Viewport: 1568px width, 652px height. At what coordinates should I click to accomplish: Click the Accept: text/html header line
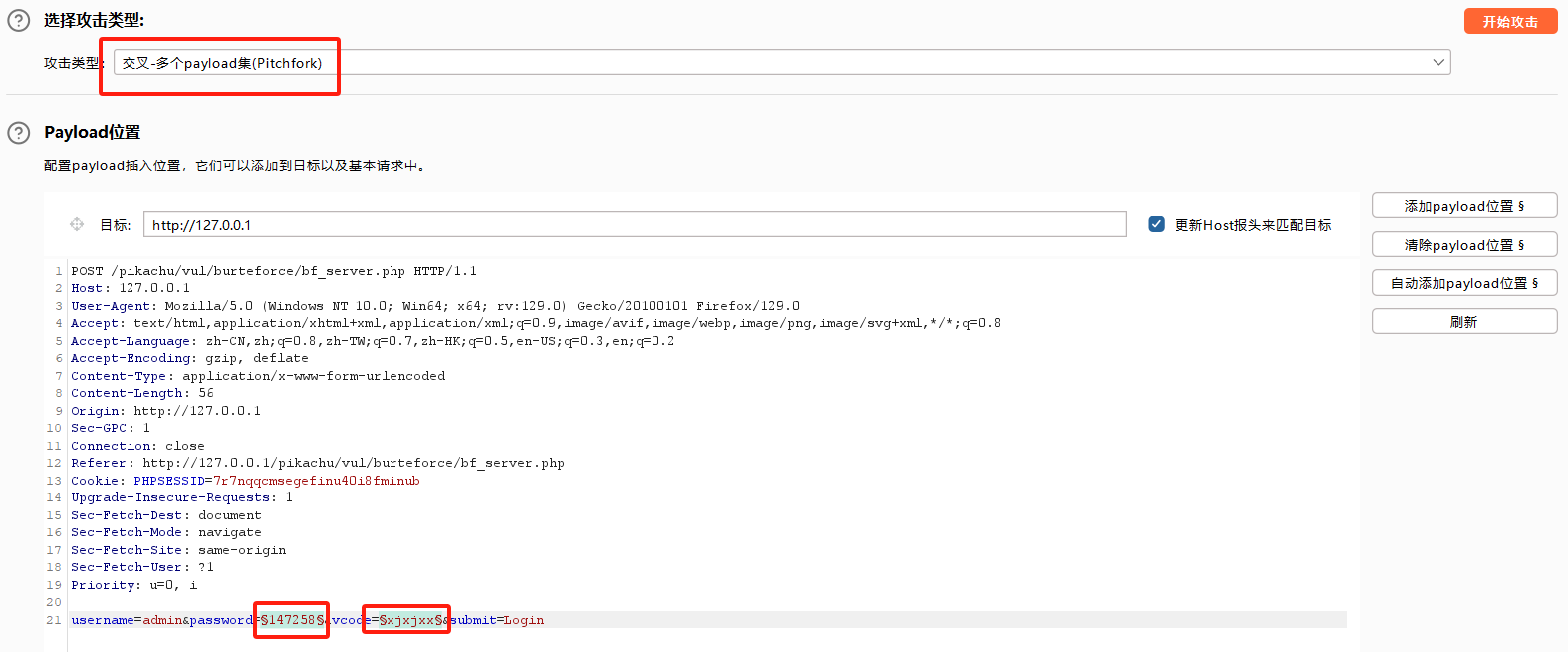536,323
